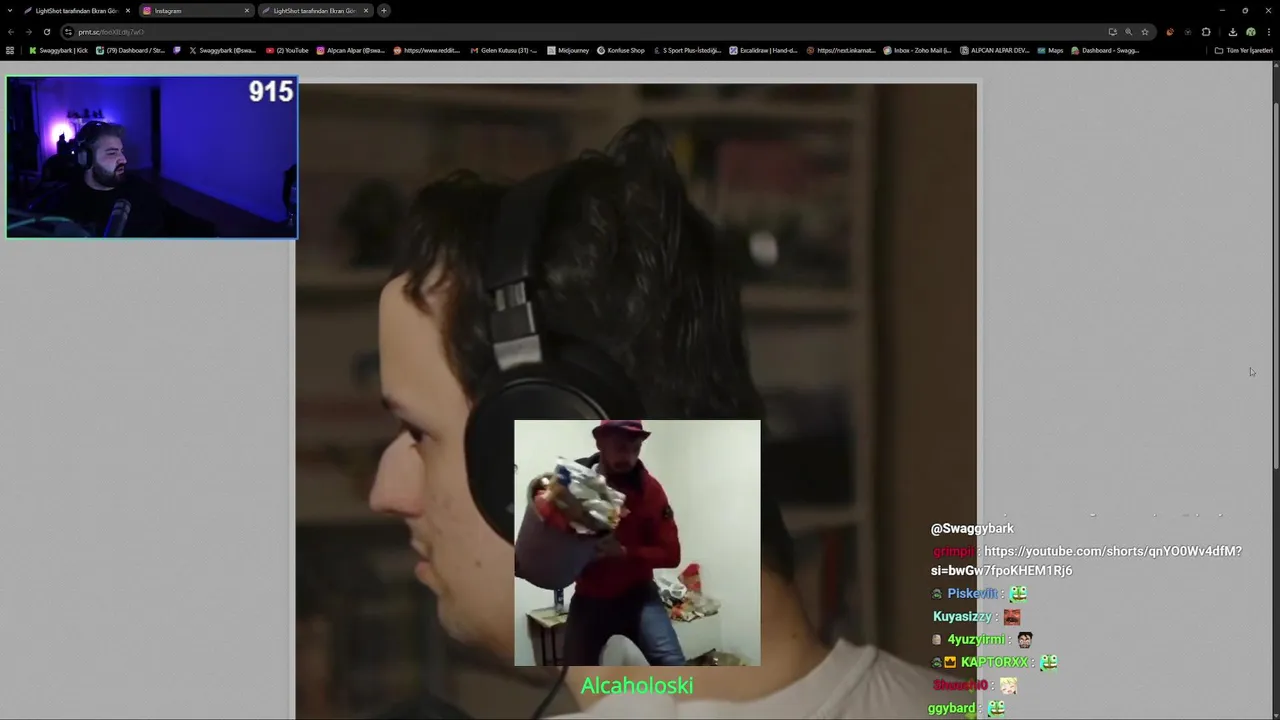Click the streamer webcam overlay
1280x720 pixels.
pyautogui.click(x=152, y=157)
